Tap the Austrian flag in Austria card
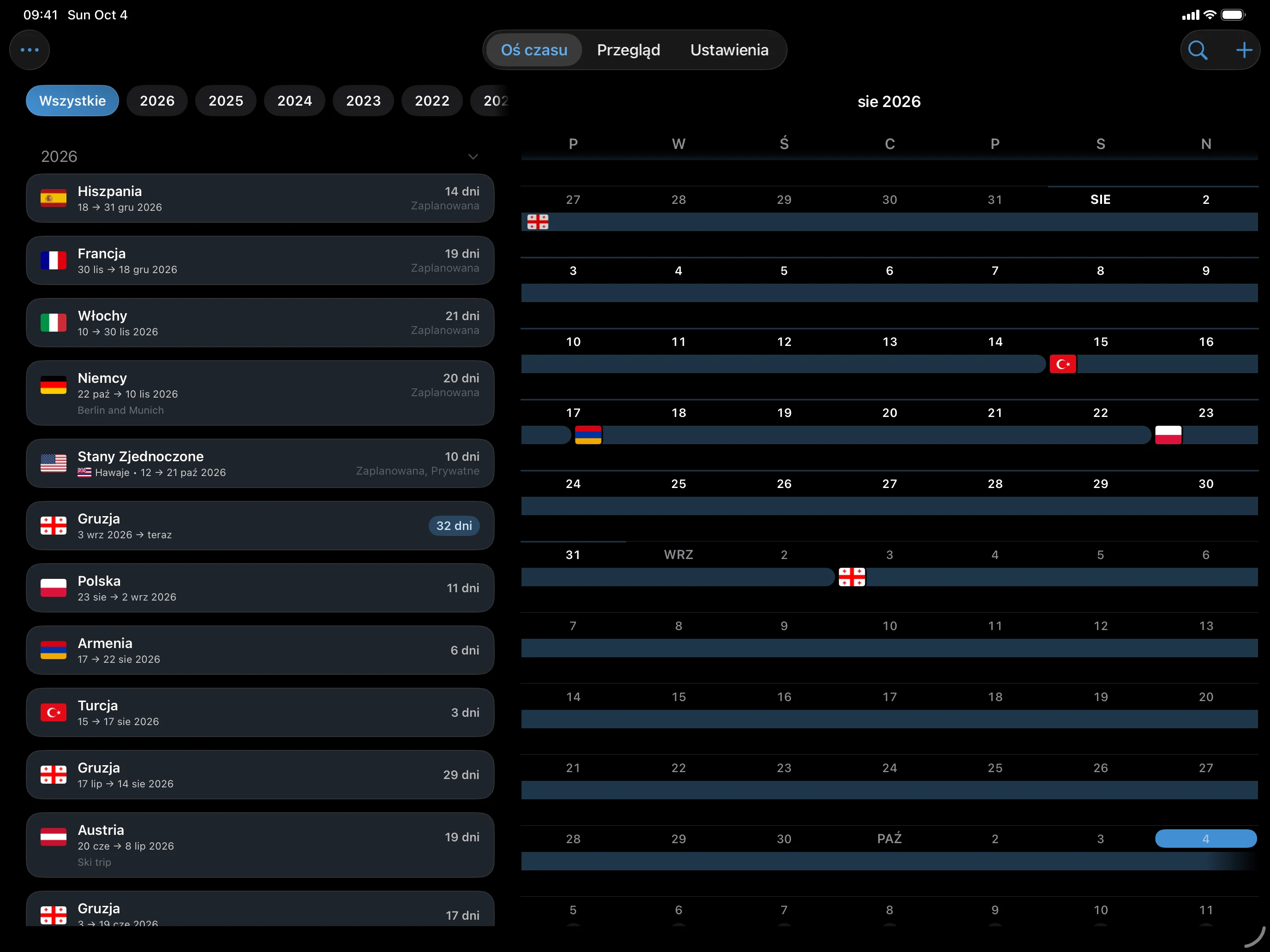1270x952 pixels. coord(54,837)
